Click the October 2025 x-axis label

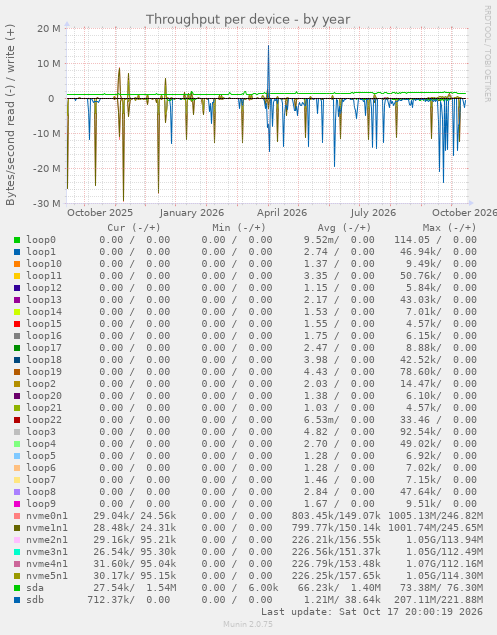click(x=100, y=213)
